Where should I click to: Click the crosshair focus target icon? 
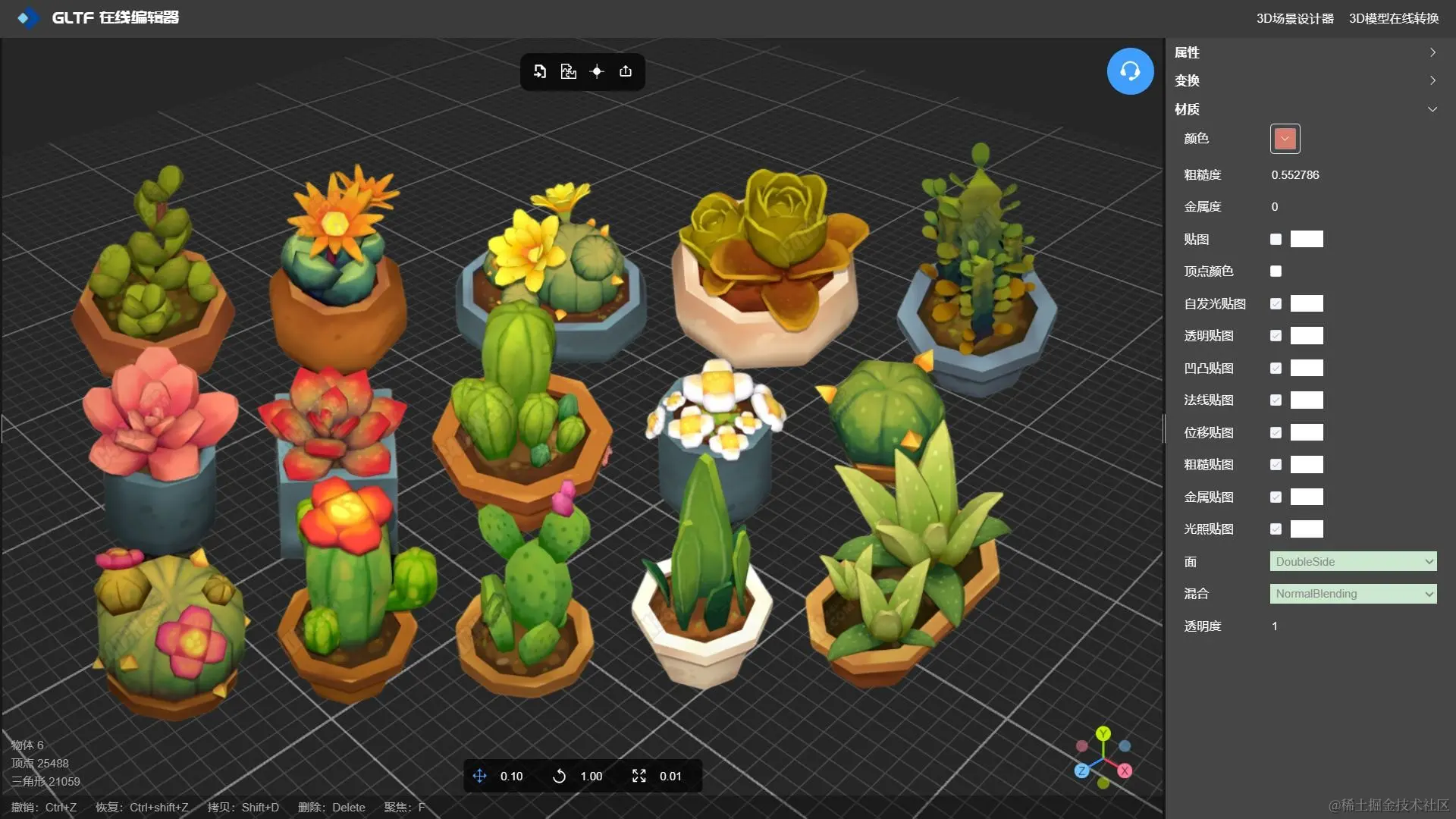pyautogui.click(x=597, y=71)
